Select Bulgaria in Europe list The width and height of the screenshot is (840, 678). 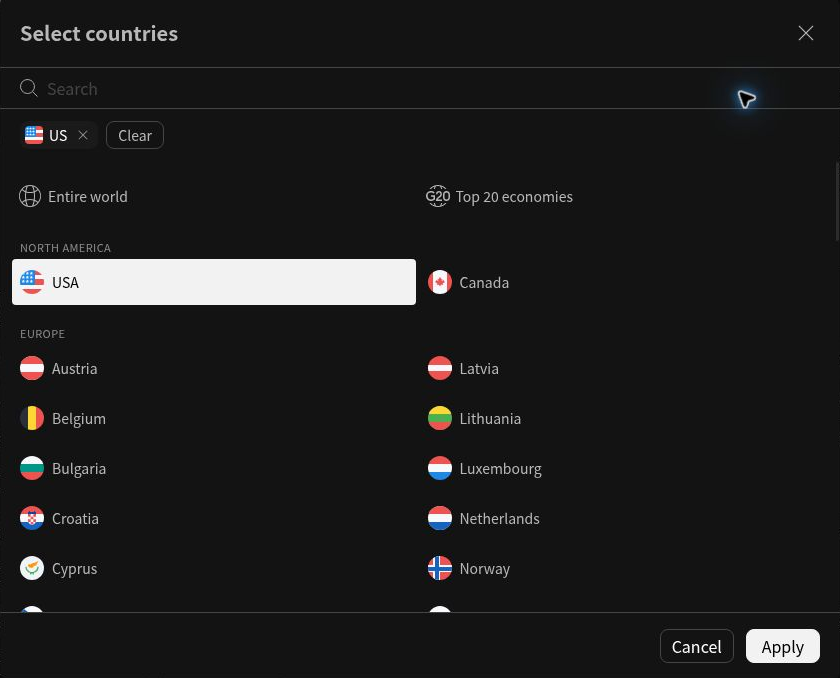tap(214, 468)
